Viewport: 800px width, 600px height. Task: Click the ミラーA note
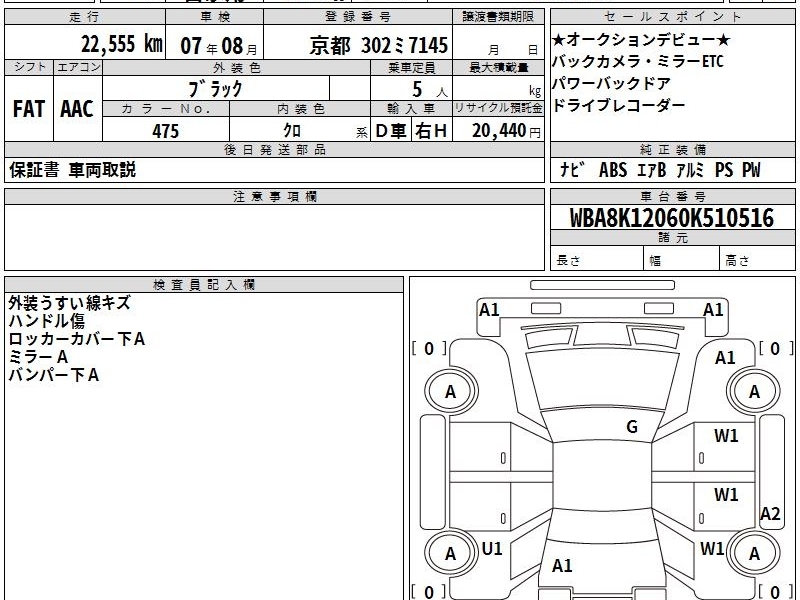coord(38,357)
